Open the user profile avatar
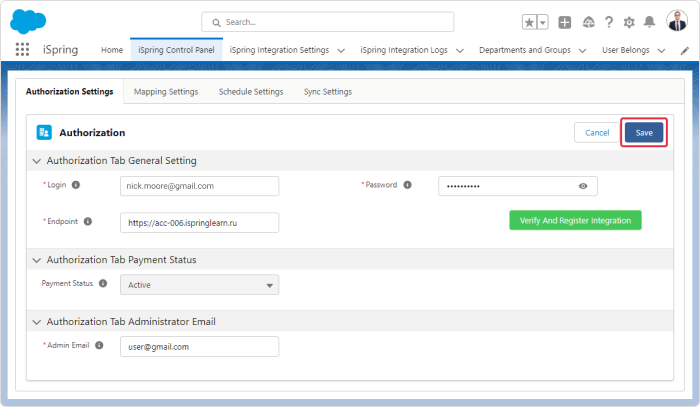700x407 pixels. coord(677,21)
